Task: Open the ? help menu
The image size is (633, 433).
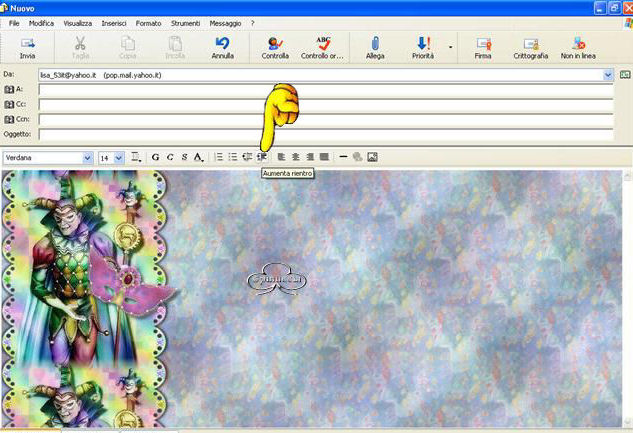Action: (252, 23)
